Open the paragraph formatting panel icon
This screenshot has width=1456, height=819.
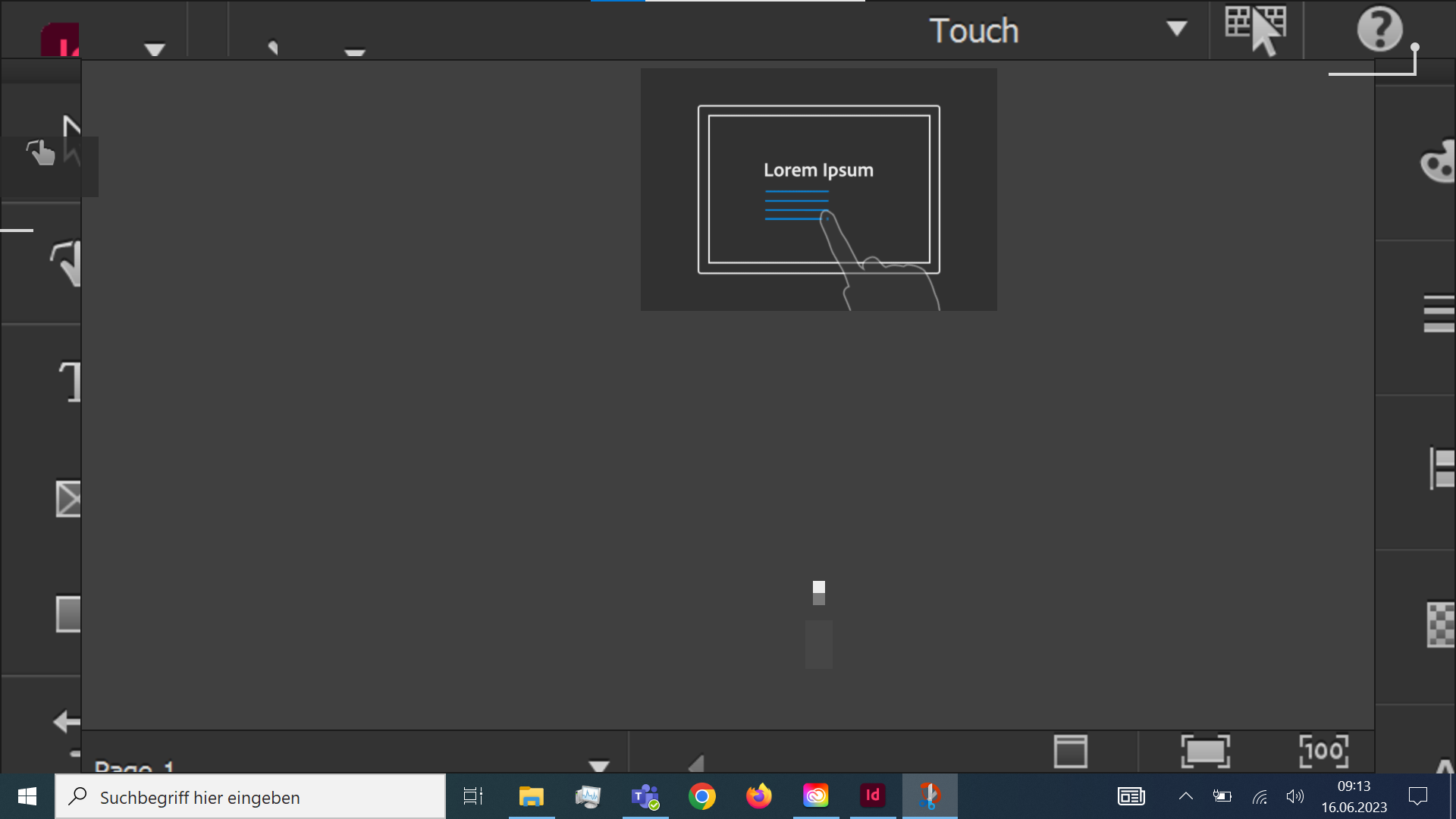pyautogui.click(x=1439, y=312)
